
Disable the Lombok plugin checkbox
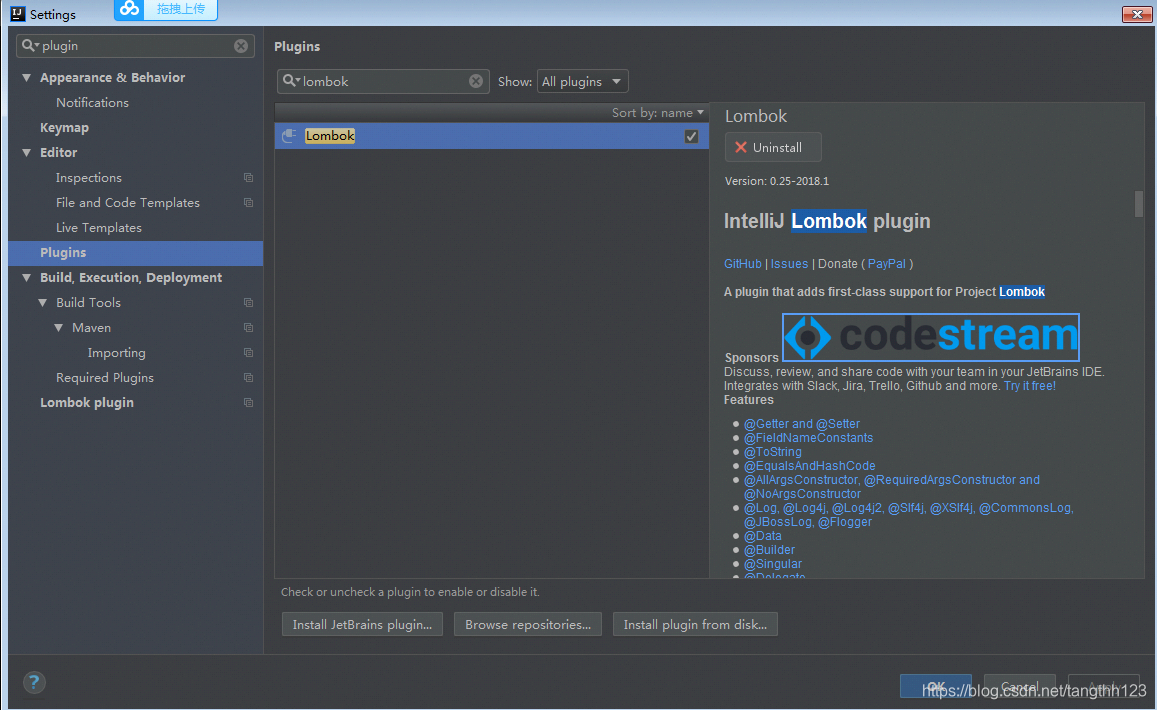[x=691, y=136]
